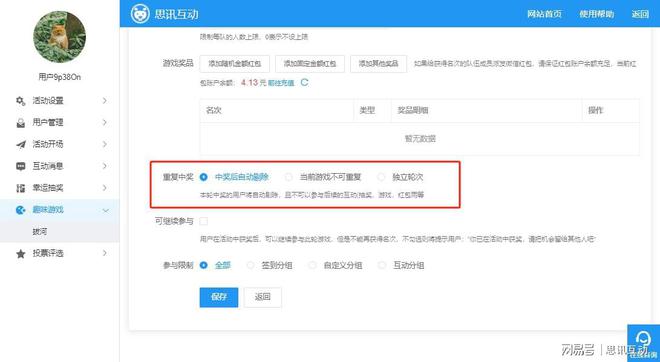The image size is (660, 362).
Task: Click the 思讯互动 title text
Action: pos(176,14)
